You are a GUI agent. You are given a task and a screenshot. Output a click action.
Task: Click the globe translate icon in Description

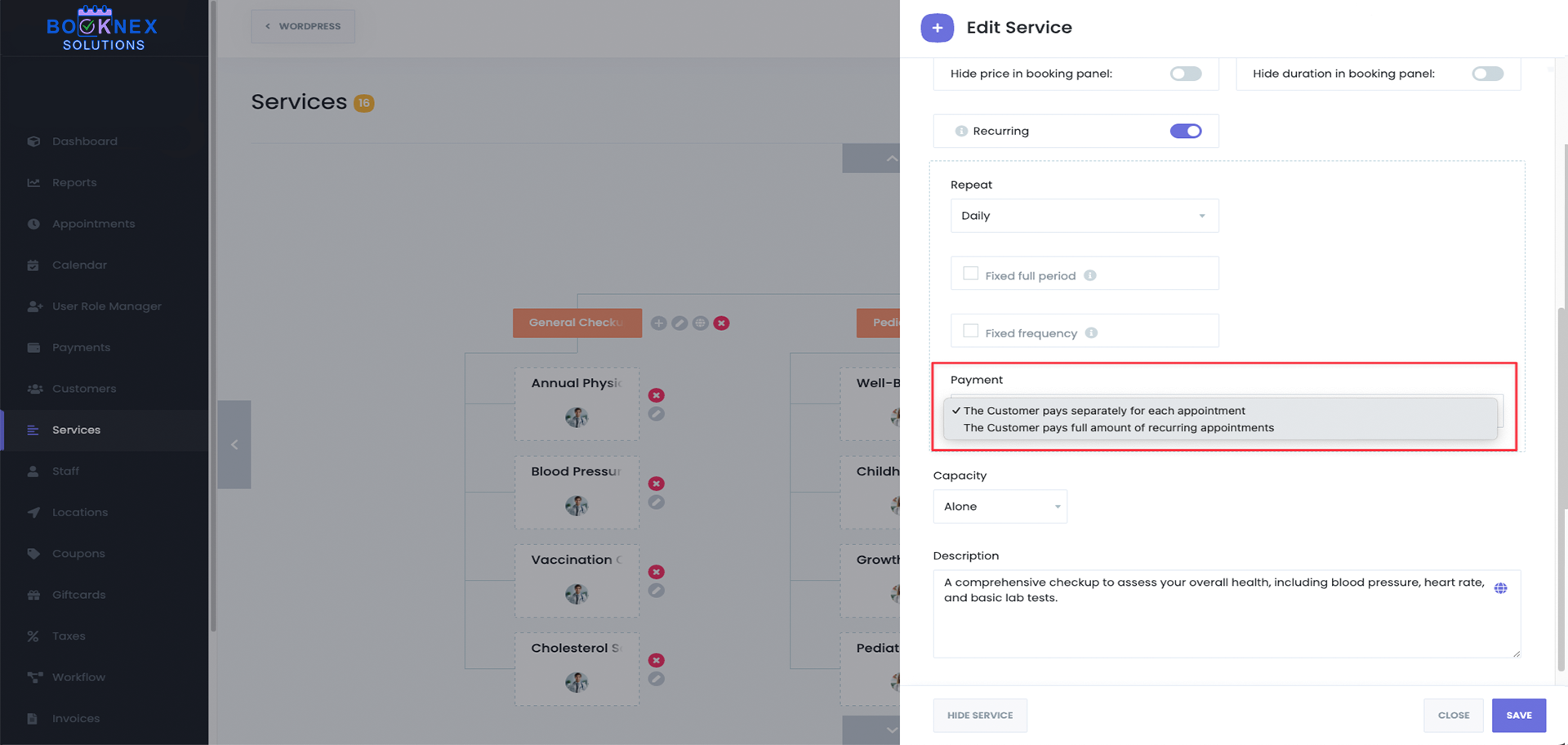(x=1500, y=588)
